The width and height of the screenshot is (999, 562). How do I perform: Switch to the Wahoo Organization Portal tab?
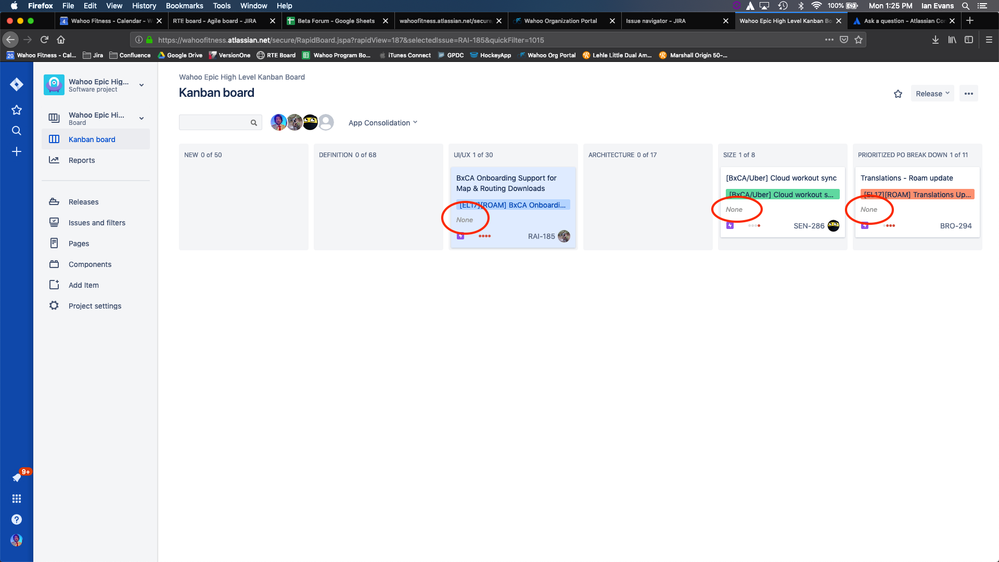(x=562, y=20)
